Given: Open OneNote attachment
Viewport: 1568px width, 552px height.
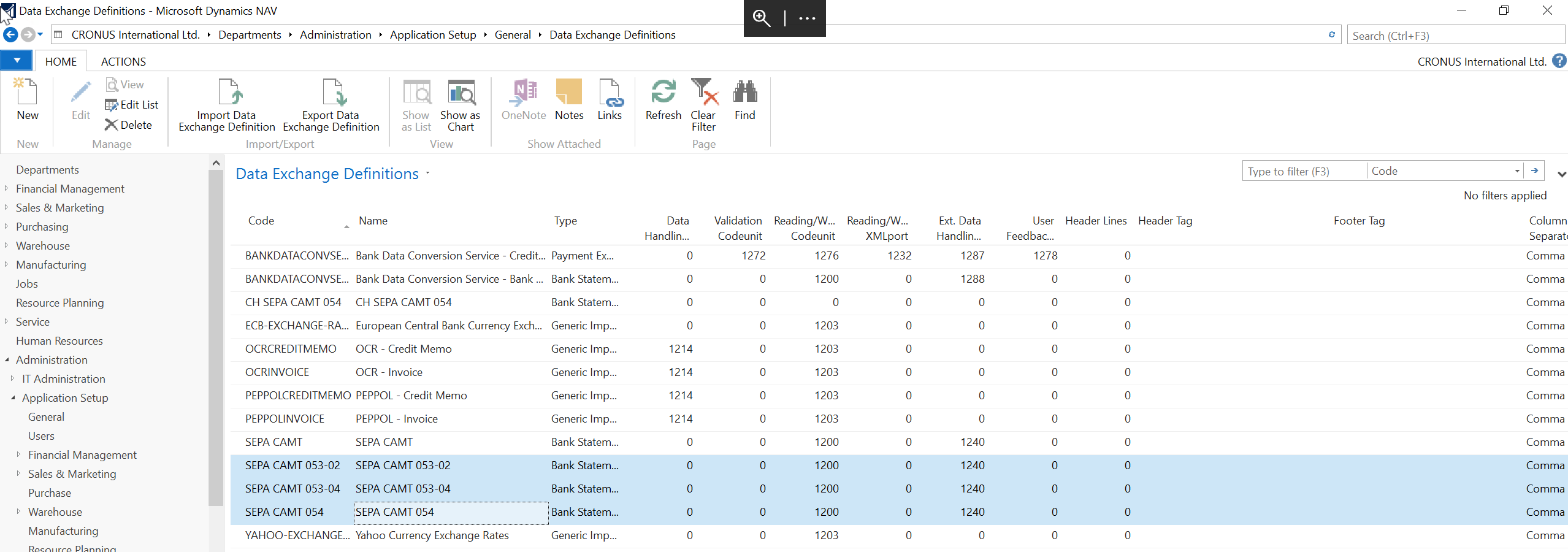Looking at the screenshot, I should tap(524, 100).
